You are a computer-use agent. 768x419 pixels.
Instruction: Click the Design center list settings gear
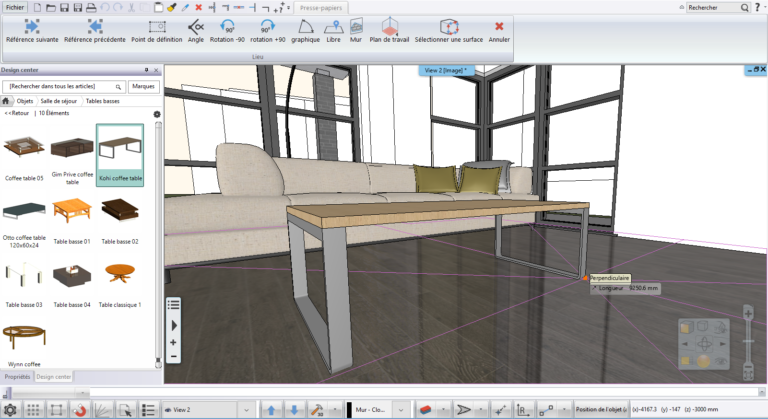click(157, 114)
